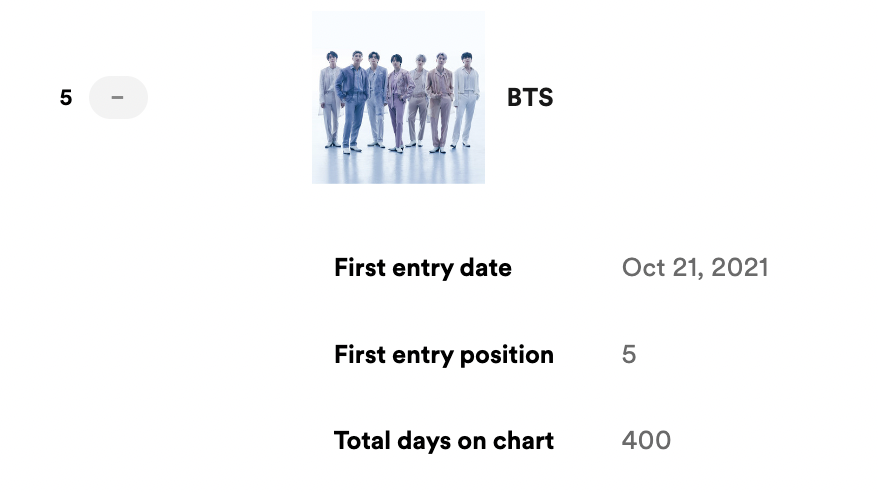Viewport: 878px width, 492px height.
Task: Click the Total days on chart label
Action: coord(443,441)
